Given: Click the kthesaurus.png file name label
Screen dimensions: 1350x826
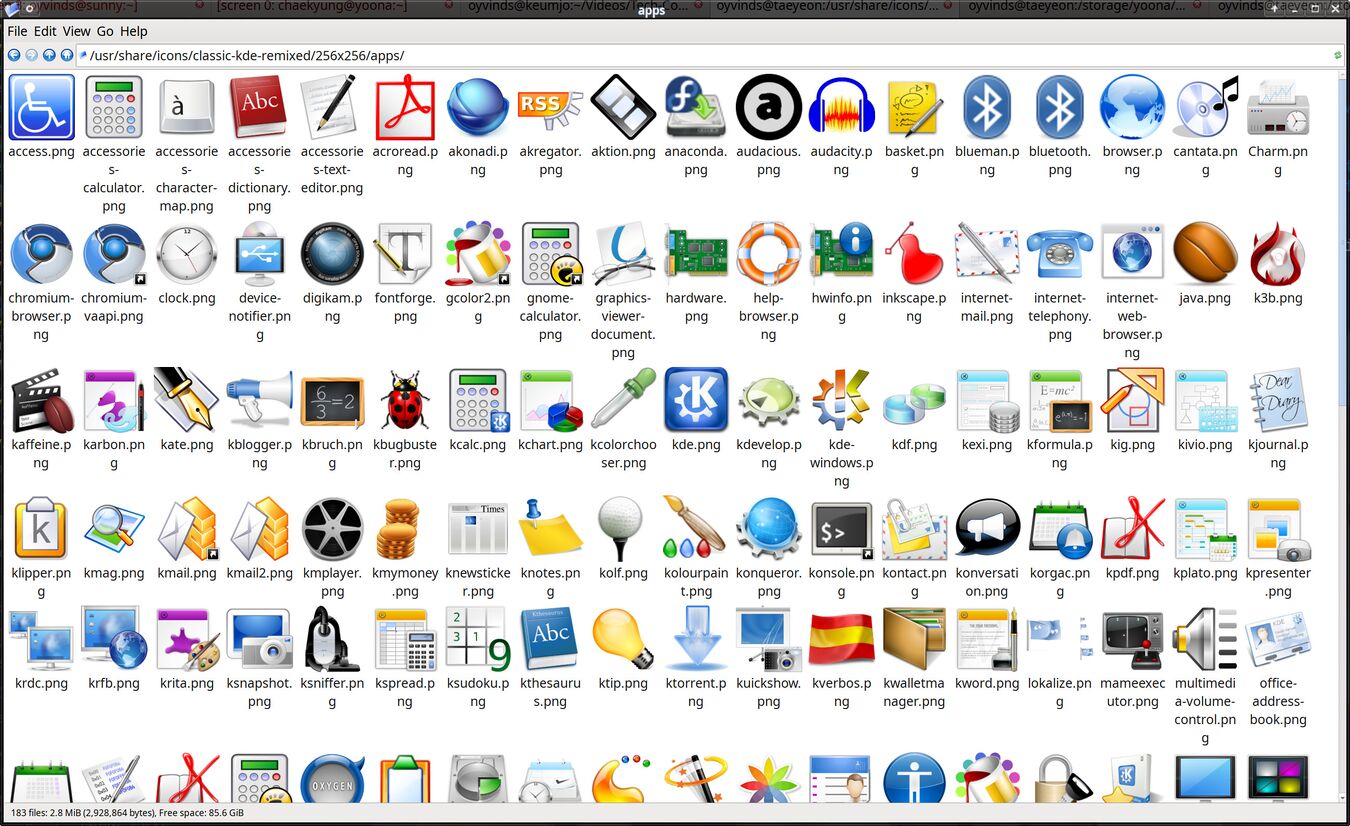Looking at the screenshot, I should 550,693.
